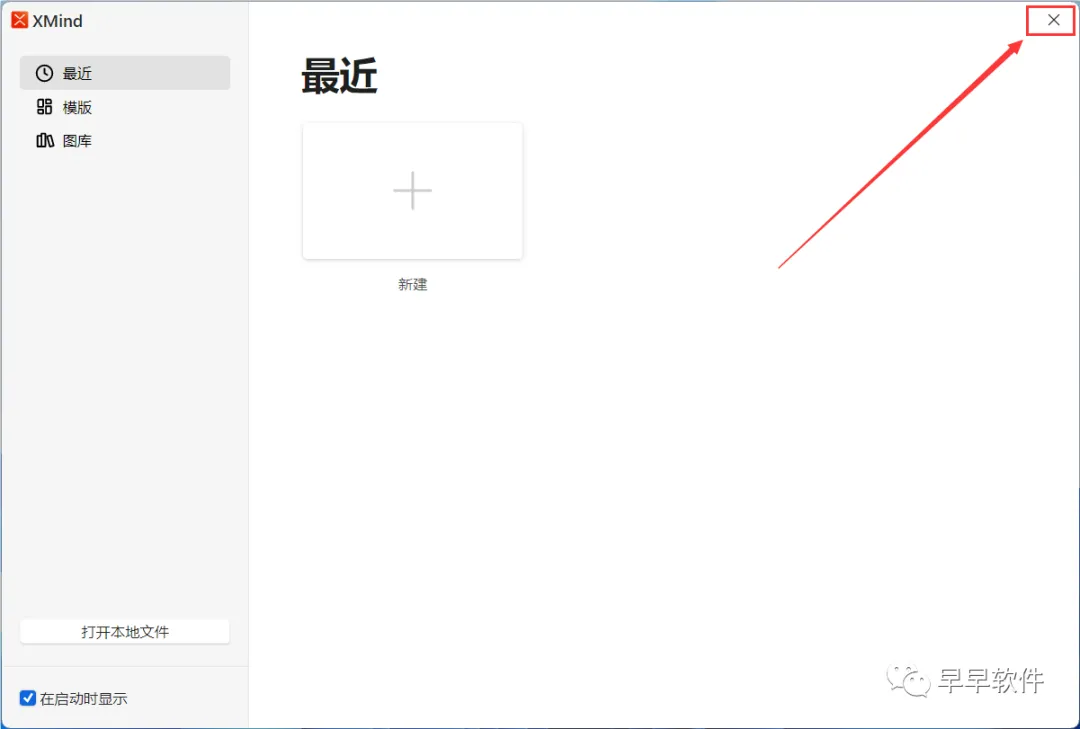Click the 在启动时显示 label text
Screen dimensions: 1080x729
tap(83, 699)
